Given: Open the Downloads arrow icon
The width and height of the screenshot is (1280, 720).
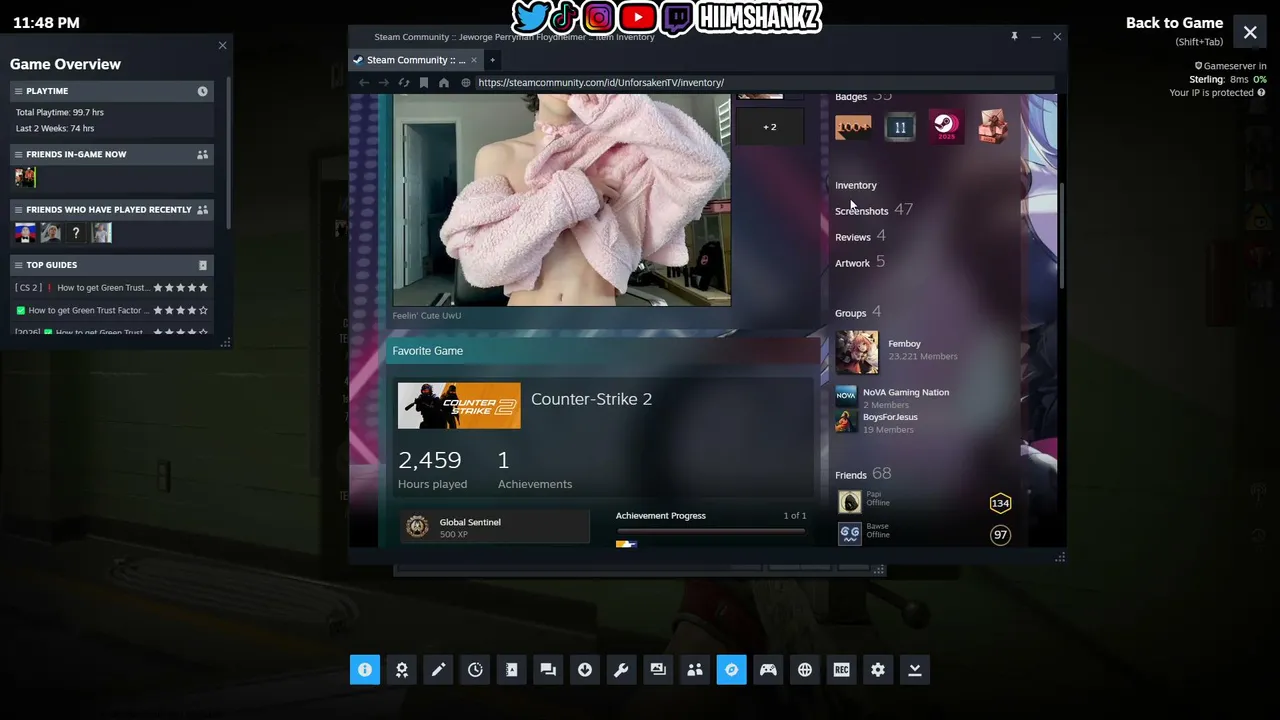Looking at the screenshot, I should (x=585, y=670).
